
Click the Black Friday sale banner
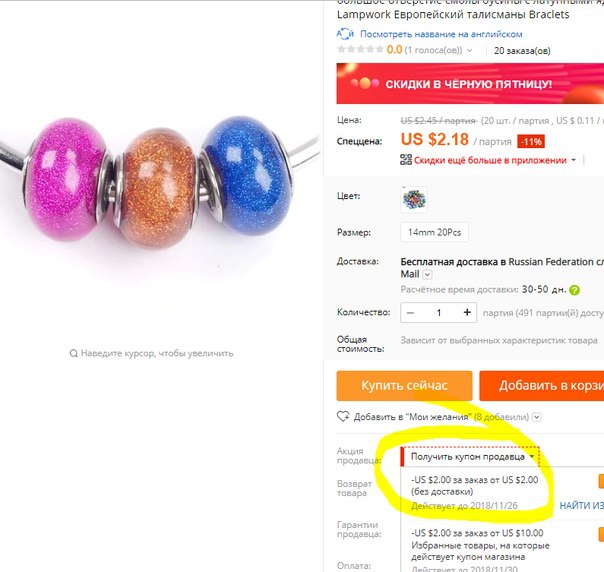pyautogui.click(x=470, y=84)
